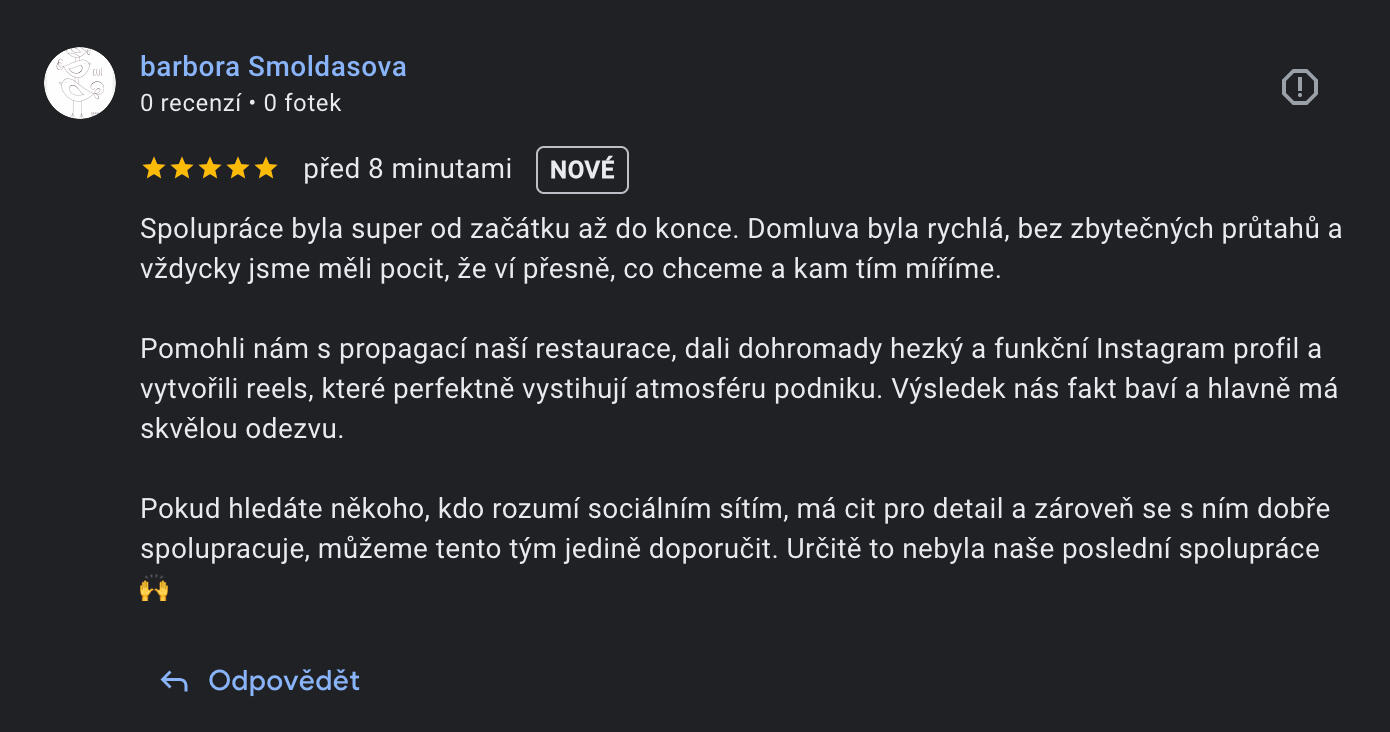Click the "před 8 minutami" timestamp
This screenshot has height=732, width=1390.
407,169
